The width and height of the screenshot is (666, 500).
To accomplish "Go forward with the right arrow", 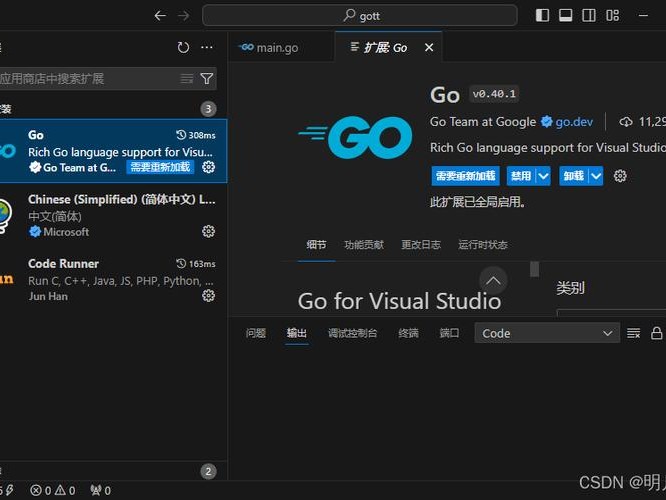I will tap(183, 16).
